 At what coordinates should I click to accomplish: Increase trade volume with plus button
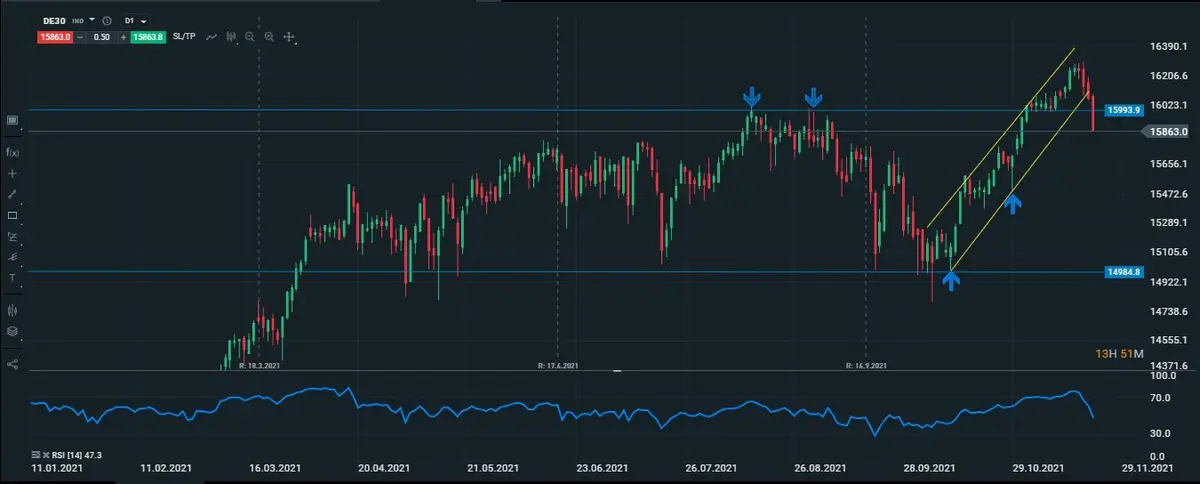pyautogui.click(x=123, y=37)
